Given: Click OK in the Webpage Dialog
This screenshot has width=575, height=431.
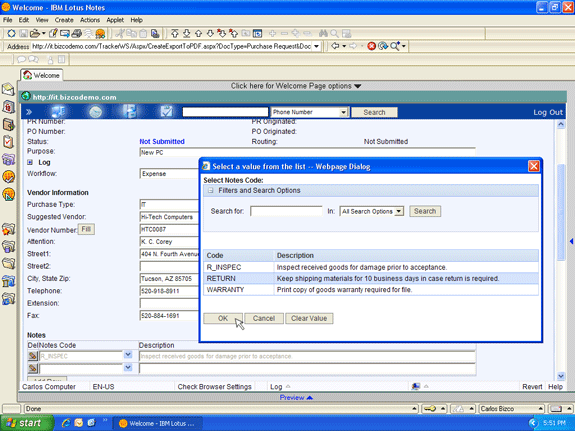Looking at the screenshot, I should pos(223,318).
